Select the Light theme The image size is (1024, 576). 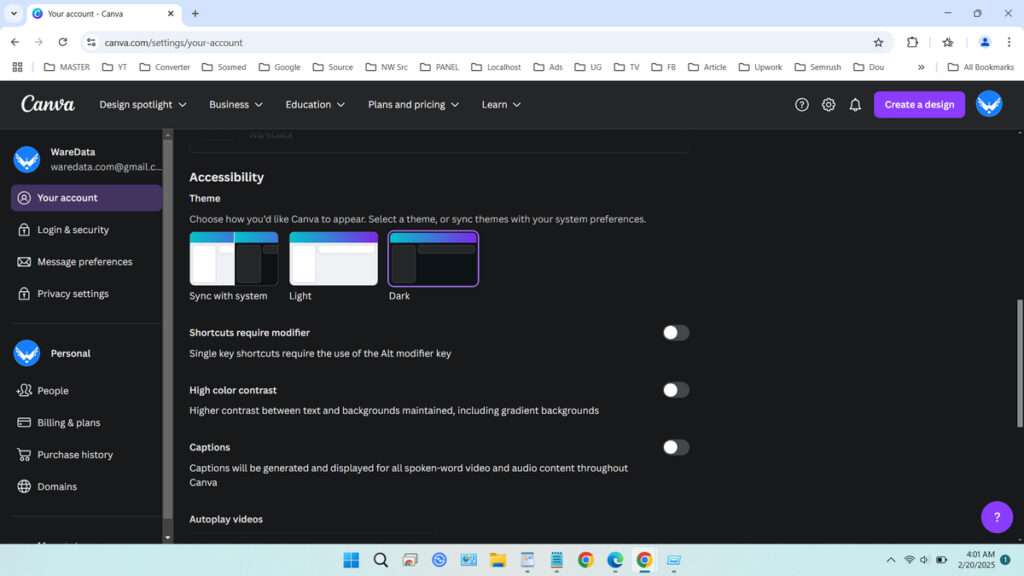[x=334, y=259]
